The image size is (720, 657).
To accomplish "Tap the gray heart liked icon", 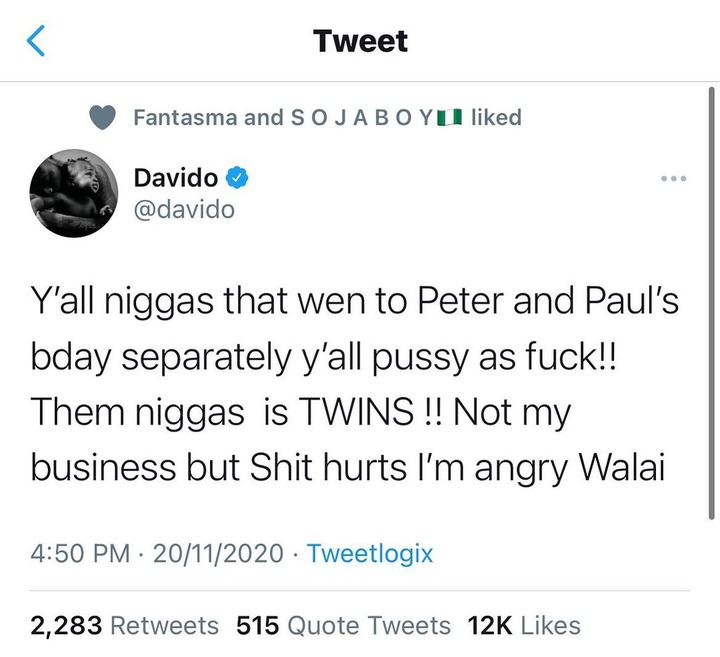I will tap(102, 118).
